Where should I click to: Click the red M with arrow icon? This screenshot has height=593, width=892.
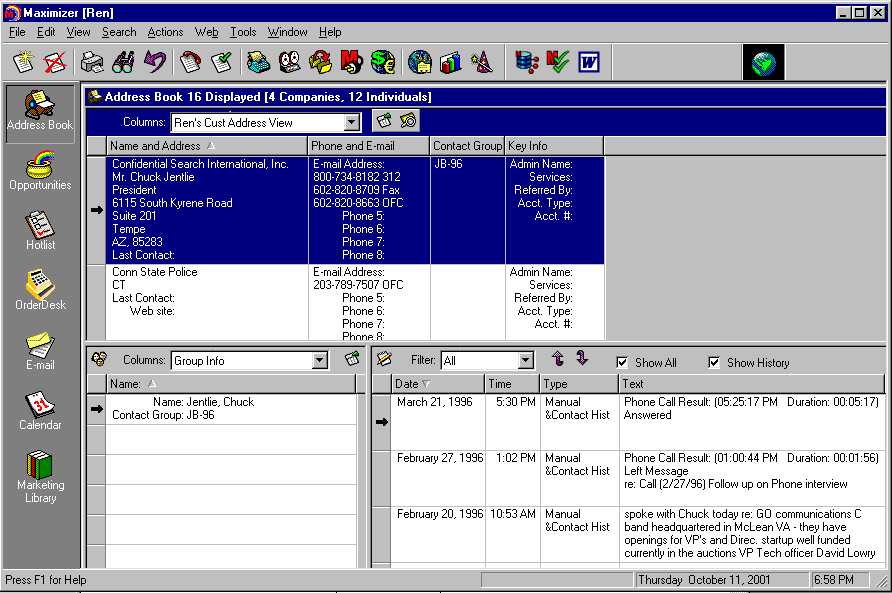pyautogui.click(x=352, y=62)
